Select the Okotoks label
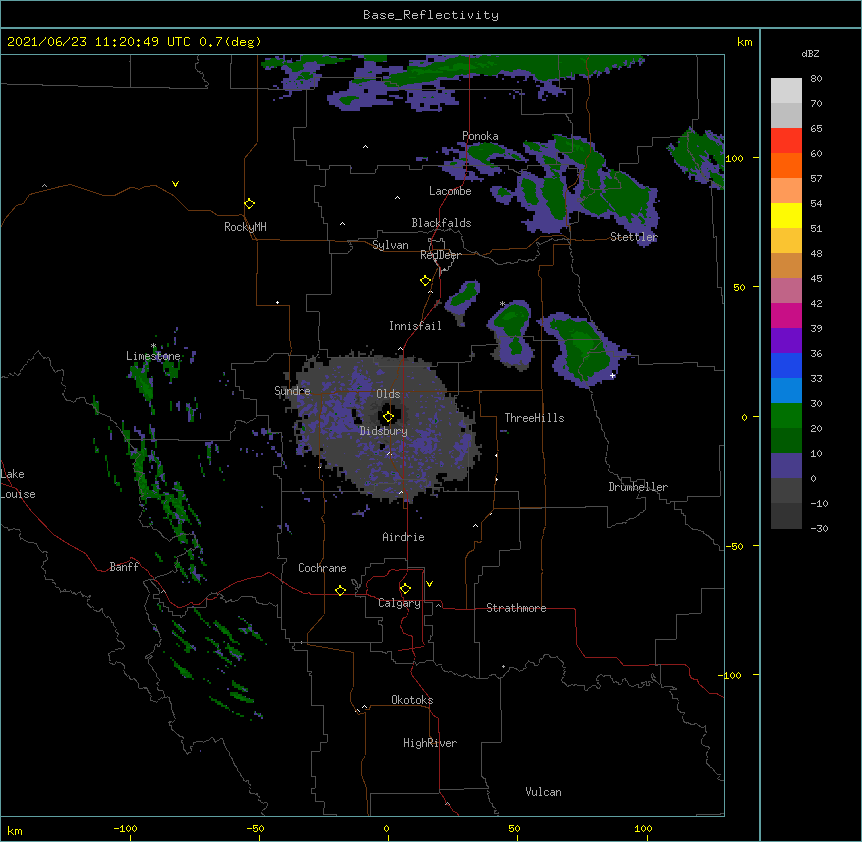Viewport: 862px width, 842px height. 412,700
